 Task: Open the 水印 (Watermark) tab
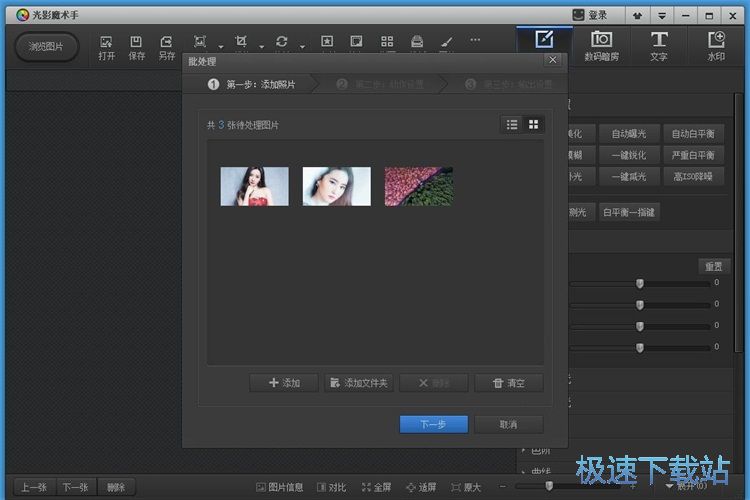[x=716, y=46]
